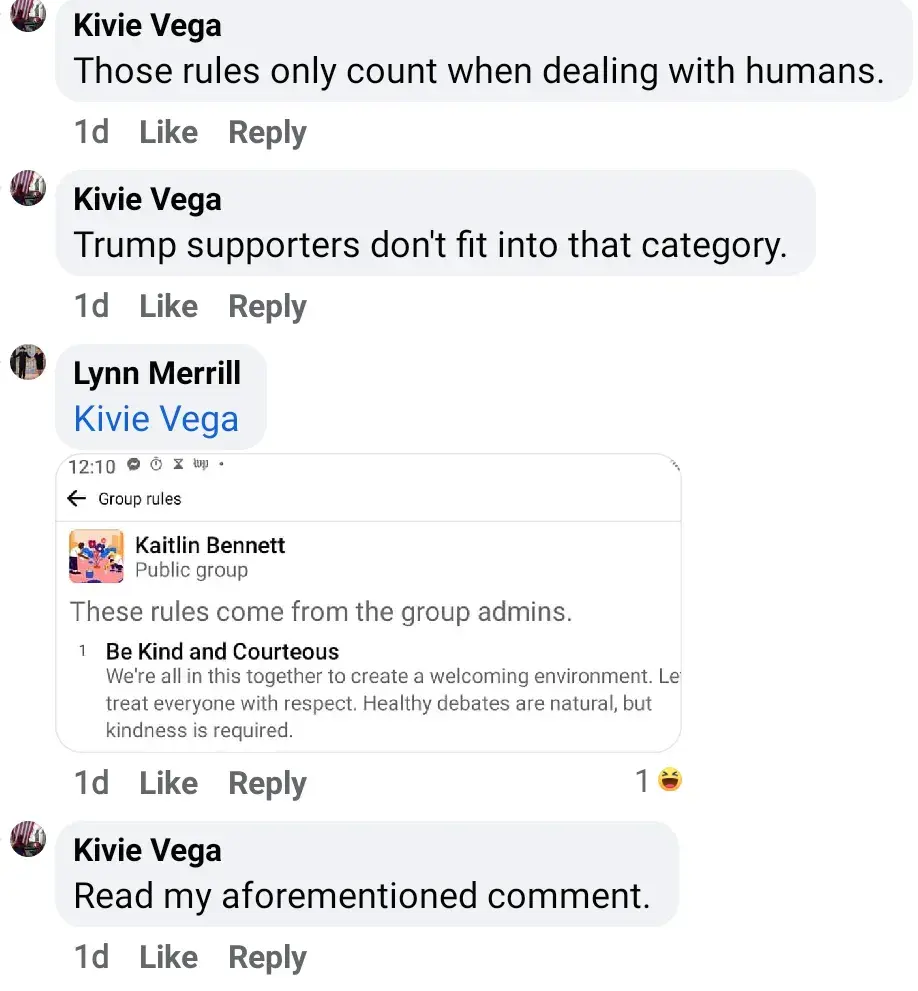The height and width of the screenshot is (991, 918).
Task: Open the blue Kivie Vega mention link
Action: point(156,419)
